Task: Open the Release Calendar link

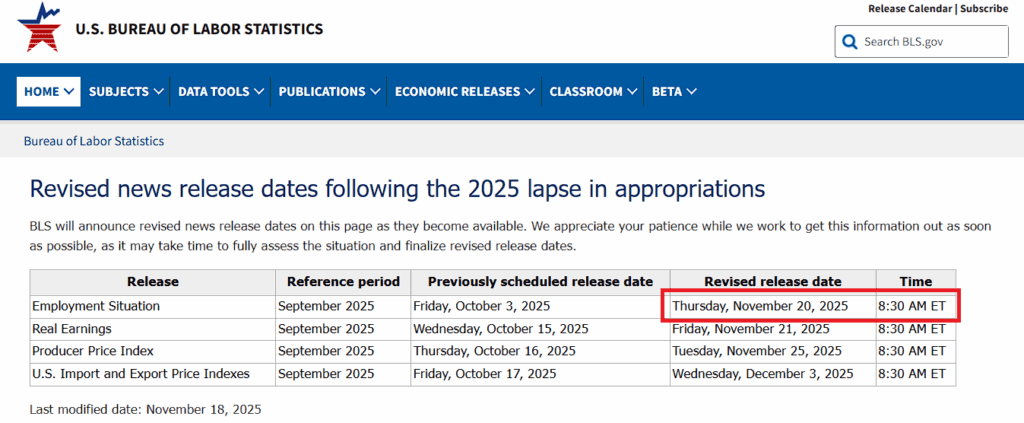Action: tap(909, 9)
